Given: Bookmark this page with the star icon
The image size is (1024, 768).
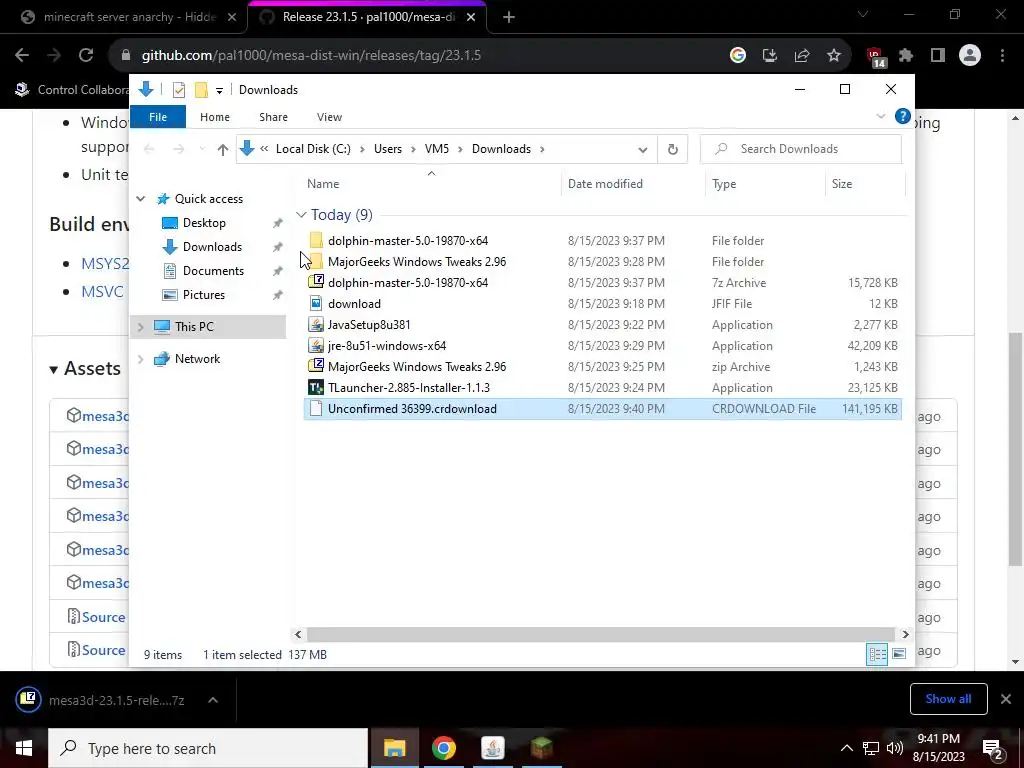Looking at the screenshot, I should [834, 56].
